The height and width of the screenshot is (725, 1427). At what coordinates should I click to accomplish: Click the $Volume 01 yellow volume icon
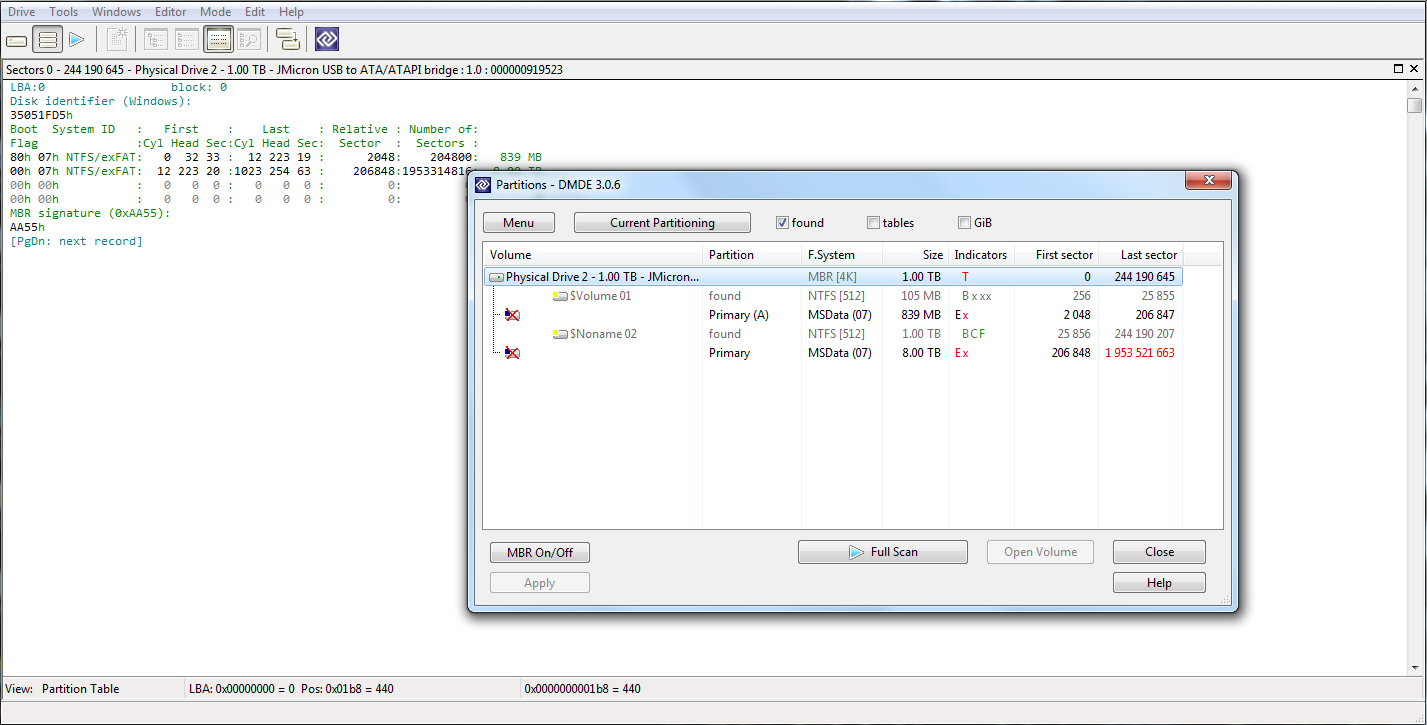560,296
